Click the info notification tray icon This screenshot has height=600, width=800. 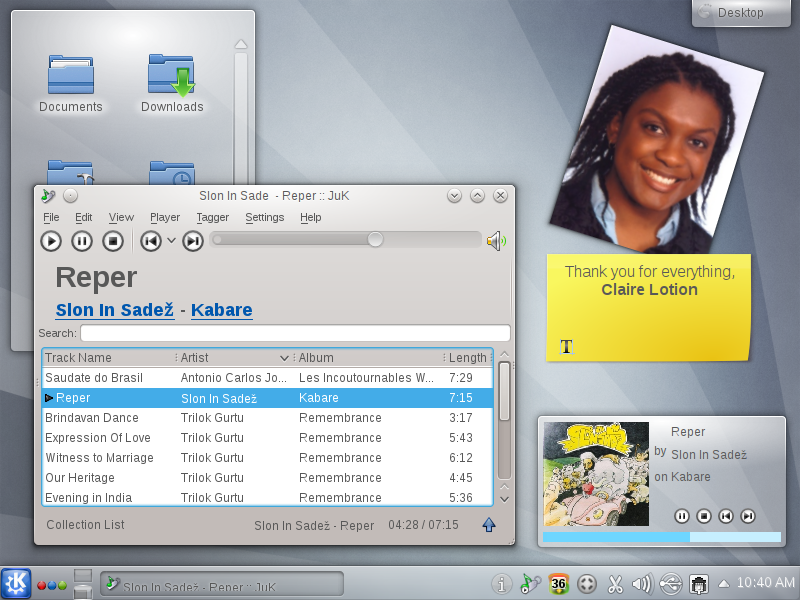tap(502, 584)
